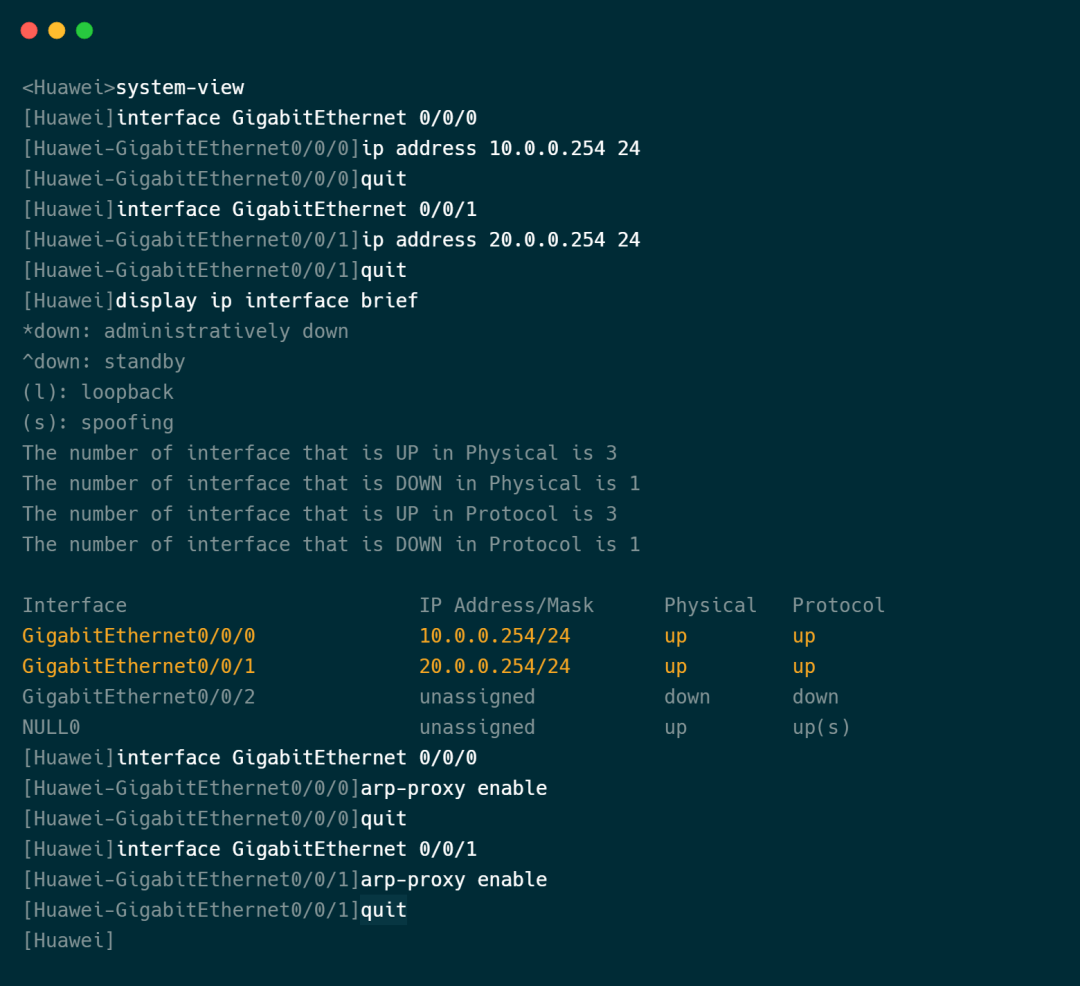Click the Physical column header
This screenshot has height=986, width=1080.
click(x=710, y=605)
